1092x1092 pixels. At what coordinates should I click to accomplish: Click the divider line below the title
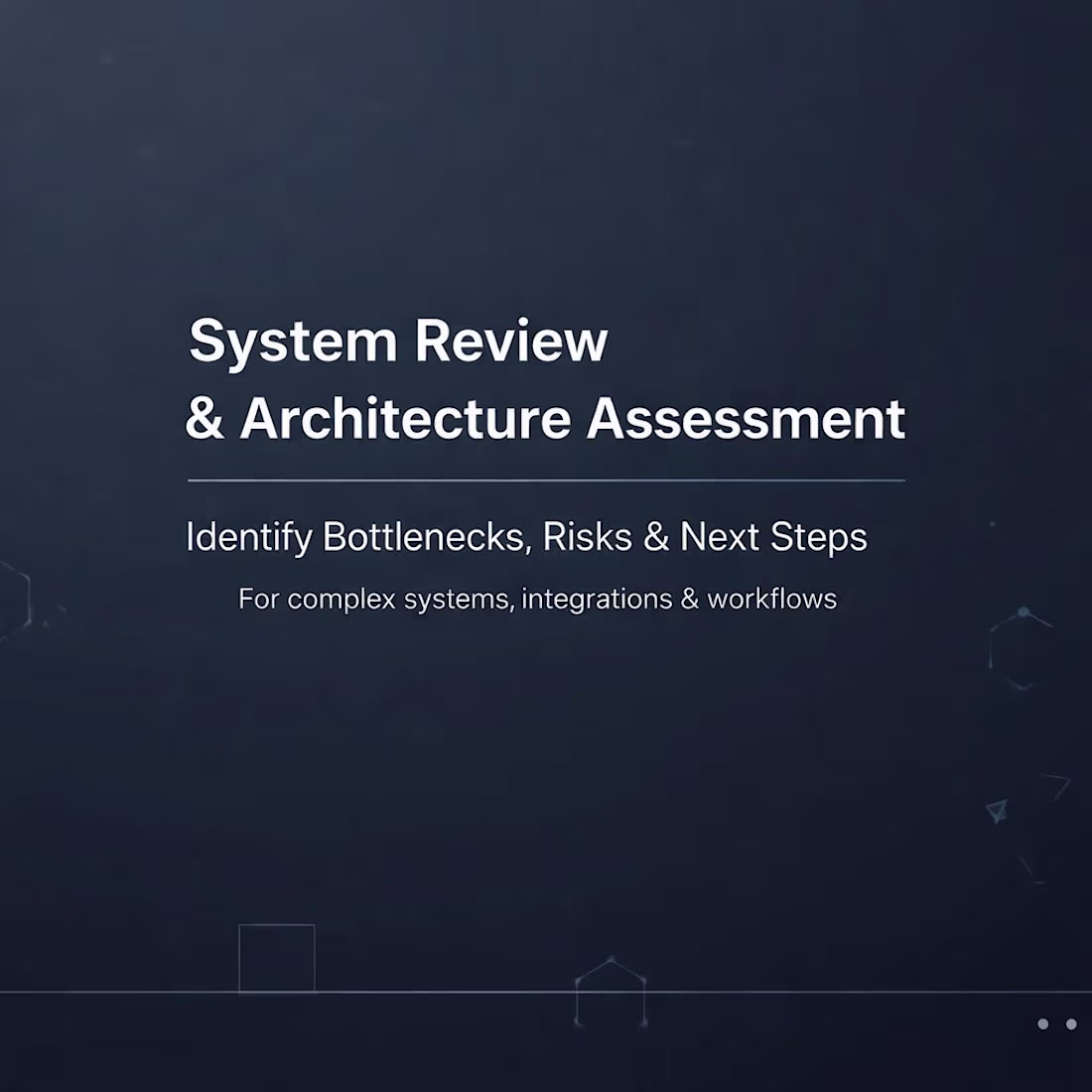[546, 478]
